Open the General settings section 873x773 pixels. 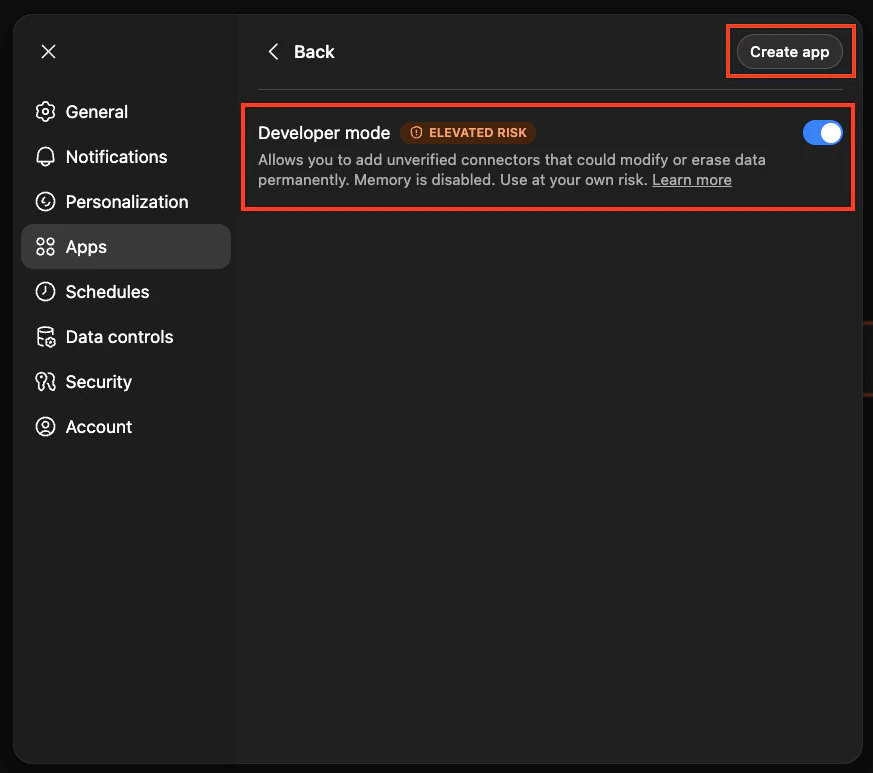click(x=126, y=112)
